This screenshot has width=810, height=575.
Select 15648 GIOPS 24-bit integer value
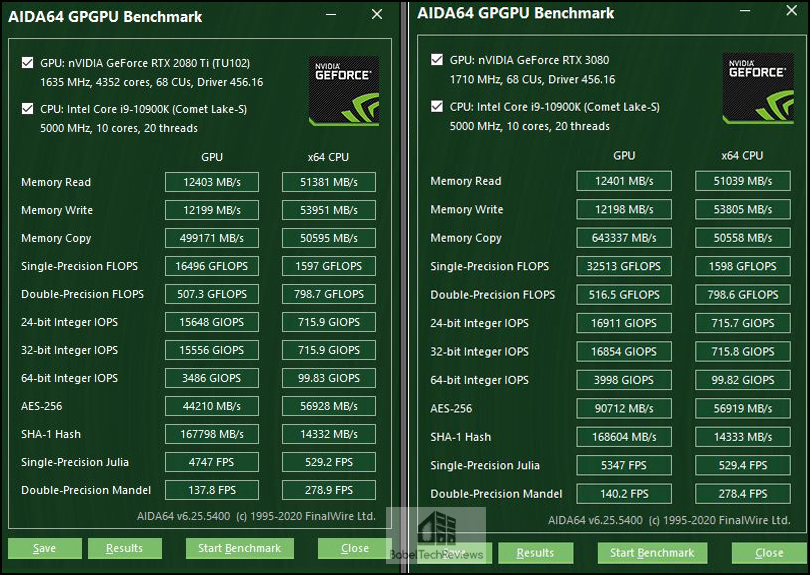(212, 322)
